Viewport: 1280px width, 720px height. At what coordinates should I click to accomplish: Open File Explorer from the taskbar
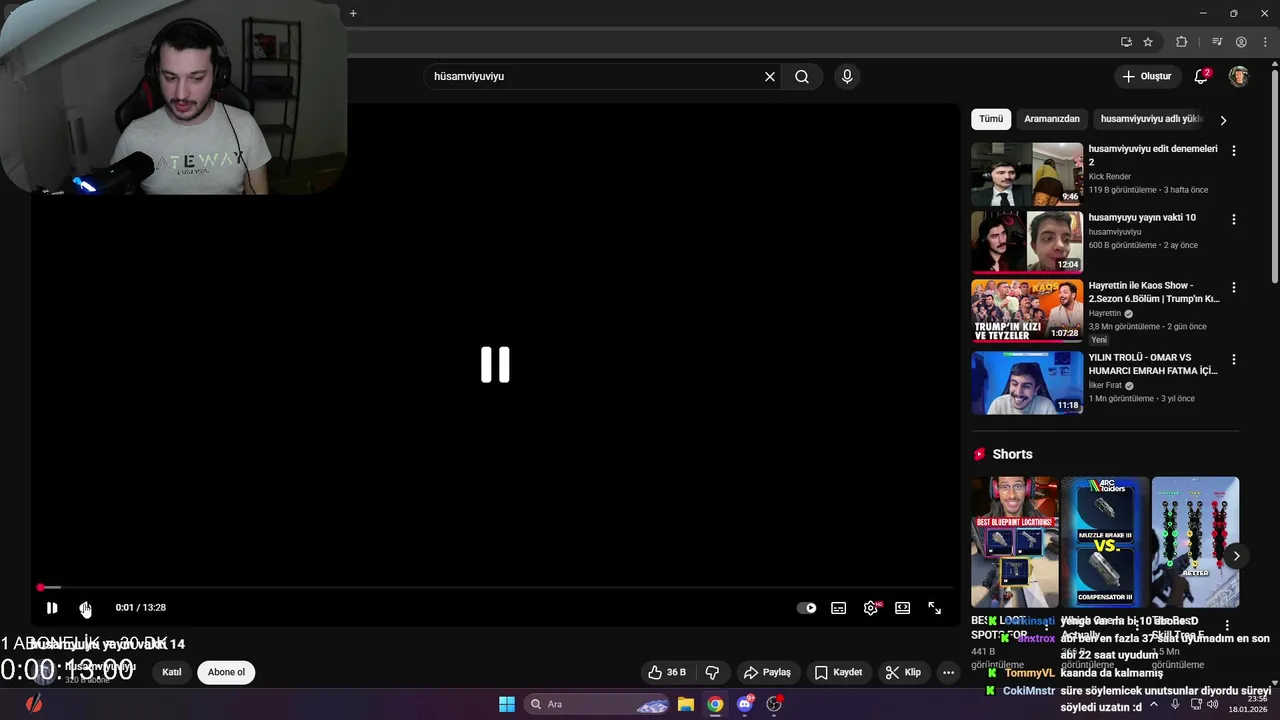click(x=686, y=704)
